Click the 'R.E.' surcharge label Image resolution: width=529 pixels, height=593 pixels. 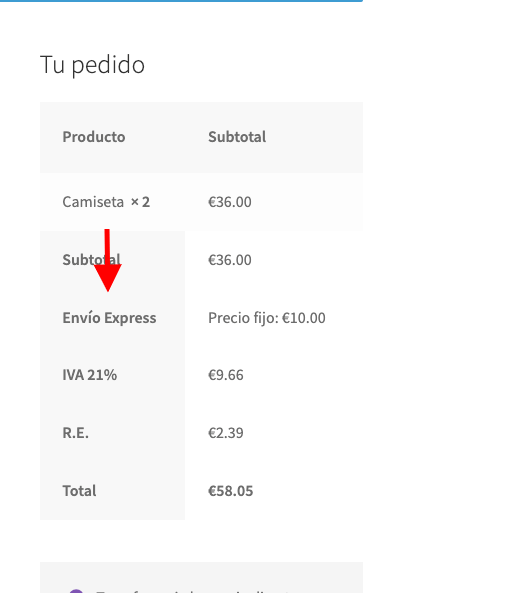[76, 433]
